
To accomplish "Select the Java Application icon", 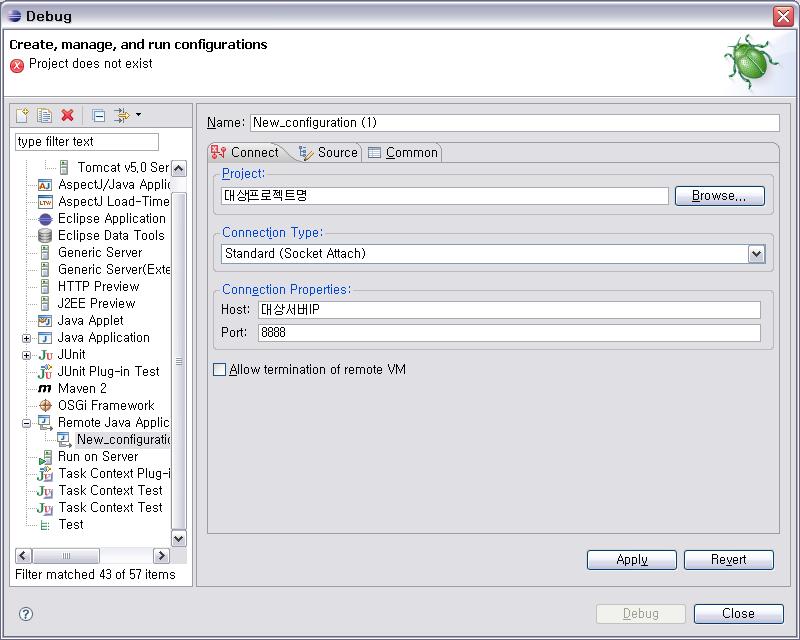I will click(x=45, y=338).
